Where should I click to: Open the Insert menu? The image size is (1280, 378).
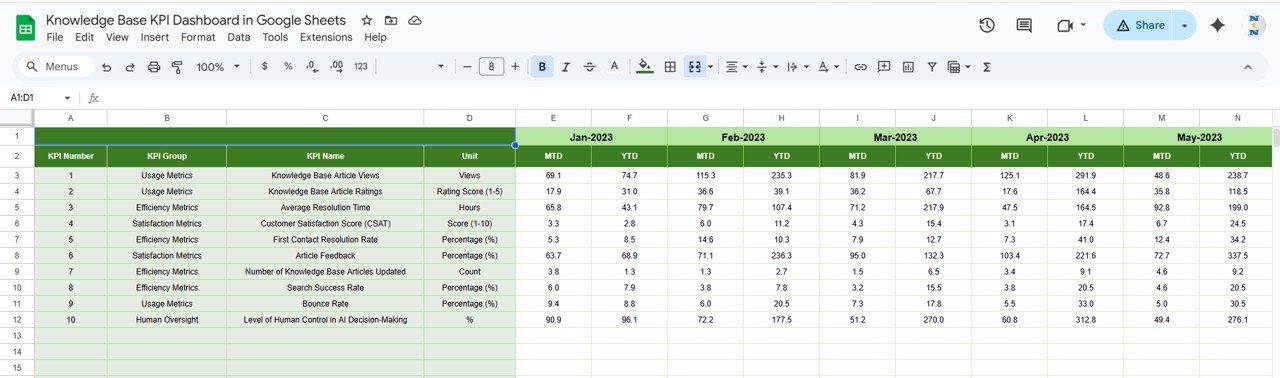click(x=155, y=37)
